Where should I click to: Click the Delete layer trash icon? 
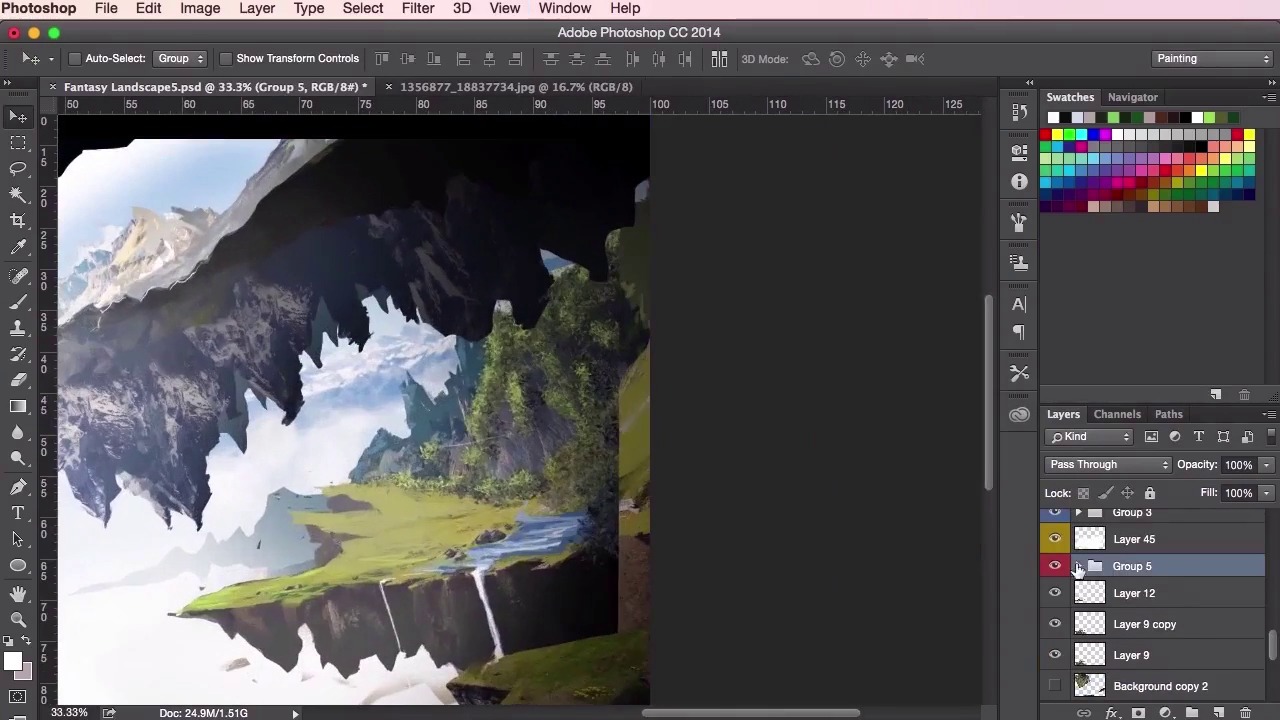(1245, 713)
